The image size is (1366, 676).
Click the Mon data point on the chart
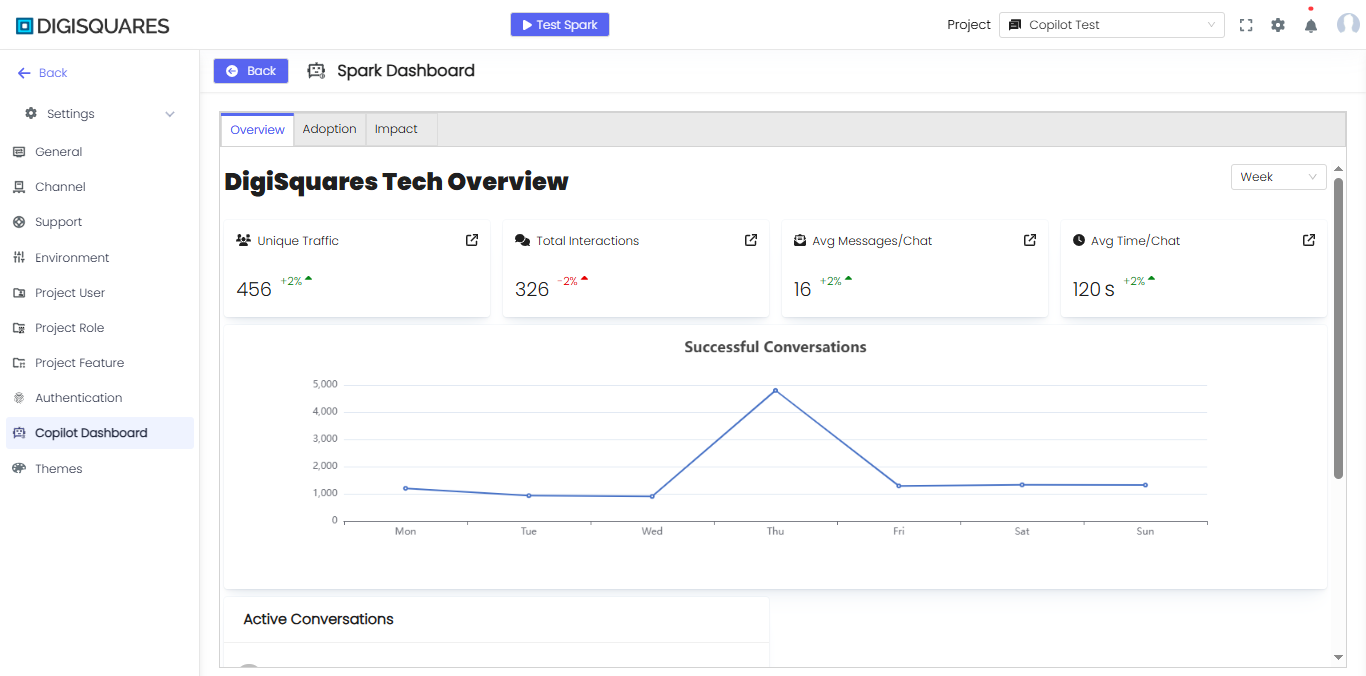[x=405, y=488]
